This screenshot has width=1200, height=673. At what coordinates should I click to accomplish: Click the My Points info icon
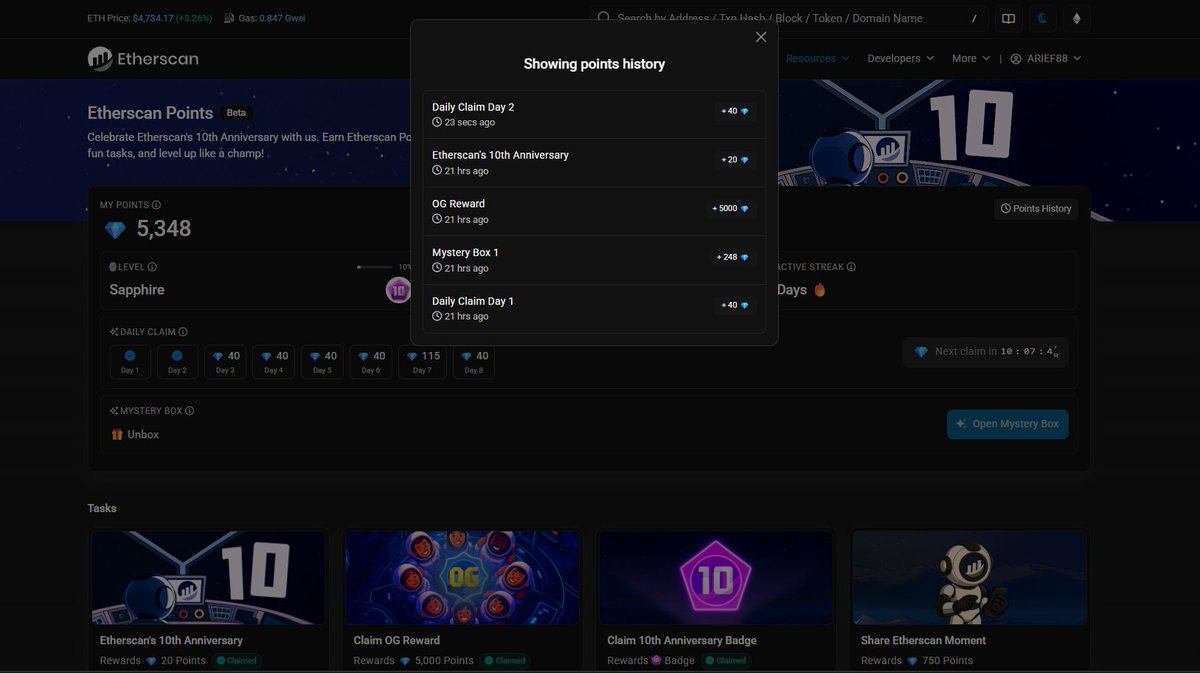pyautogui.click(x=156, y=205)
